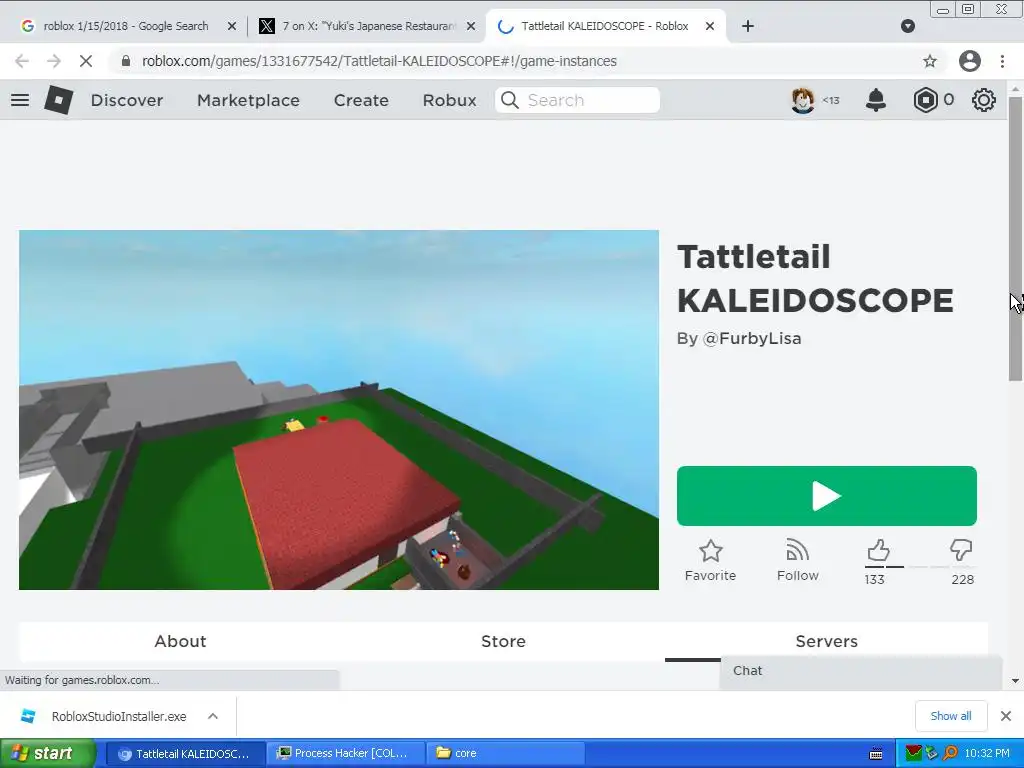This screenshot has width=1024, height=768.
Task: Open the Chrome three-dot menu
Action: [x=1002, y=61]
